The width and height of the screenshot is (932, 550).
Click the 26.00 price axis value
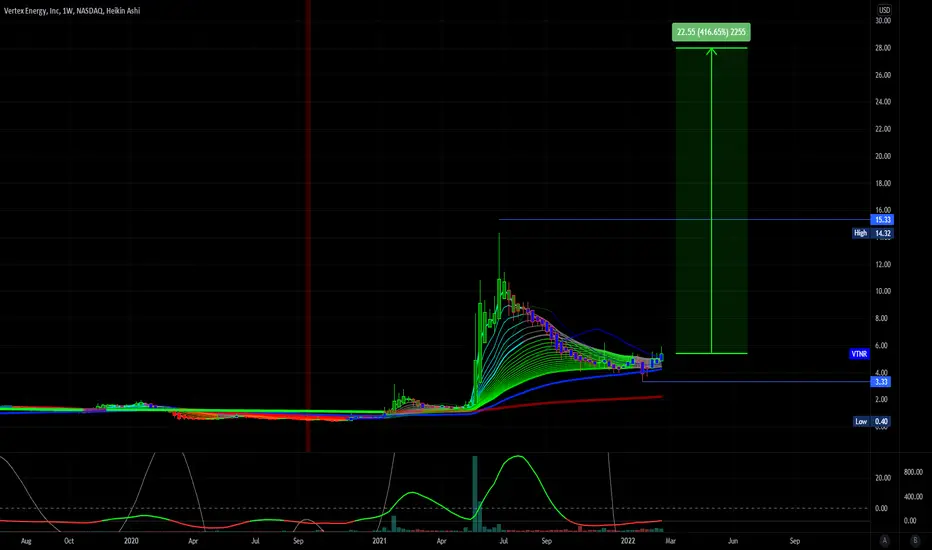[x=883, y=75]
